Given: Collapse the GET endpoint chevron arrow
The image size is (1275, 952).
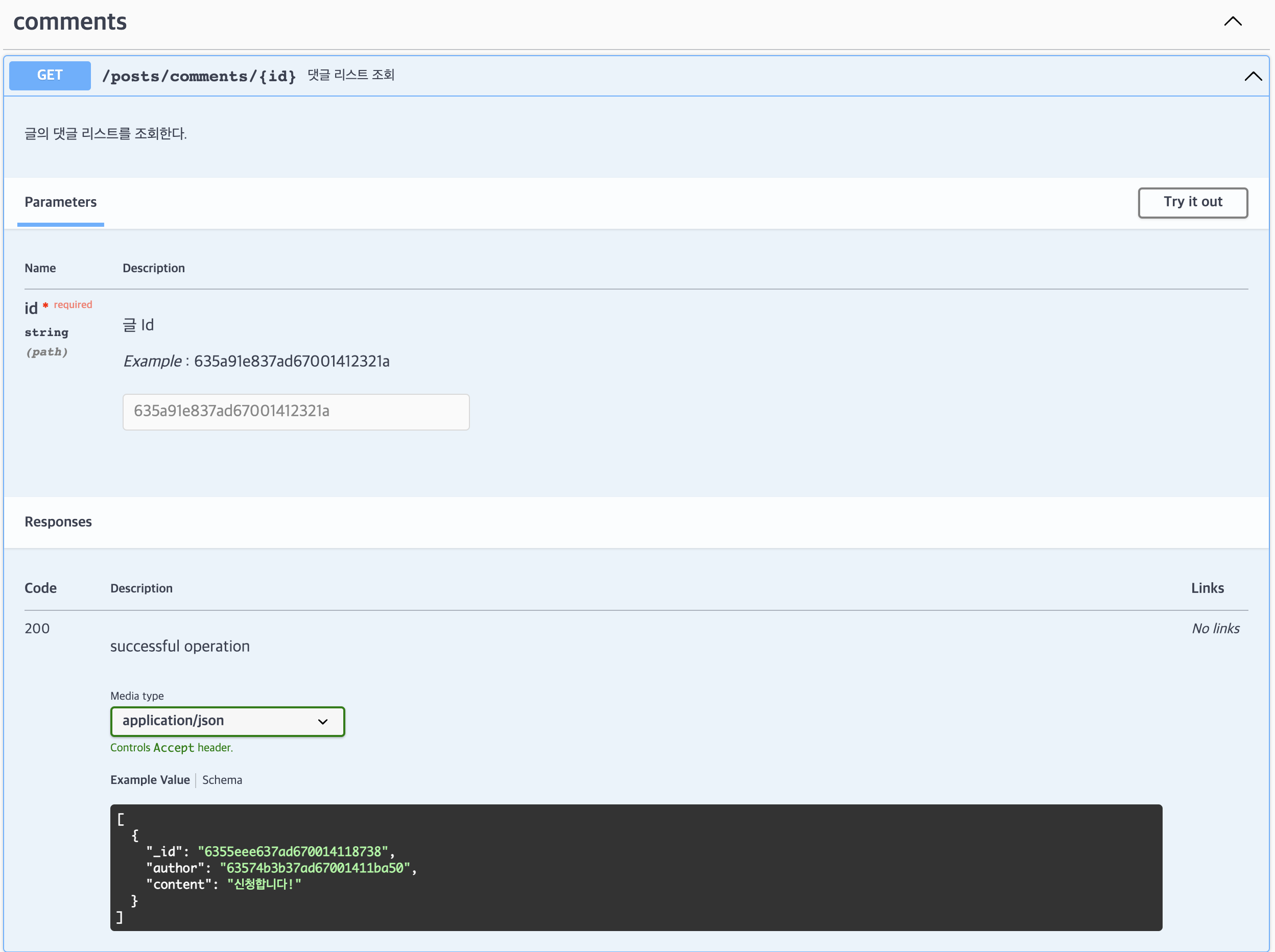Looking at the screenshot, I should pyautogui.click(x=1253, y=76).
